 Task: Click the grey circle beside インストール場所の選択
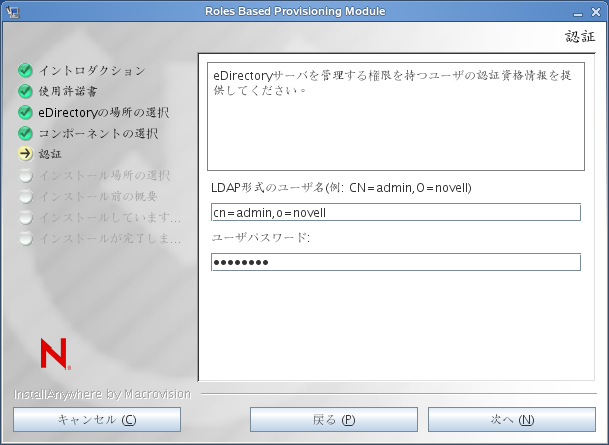pos(25,176)
